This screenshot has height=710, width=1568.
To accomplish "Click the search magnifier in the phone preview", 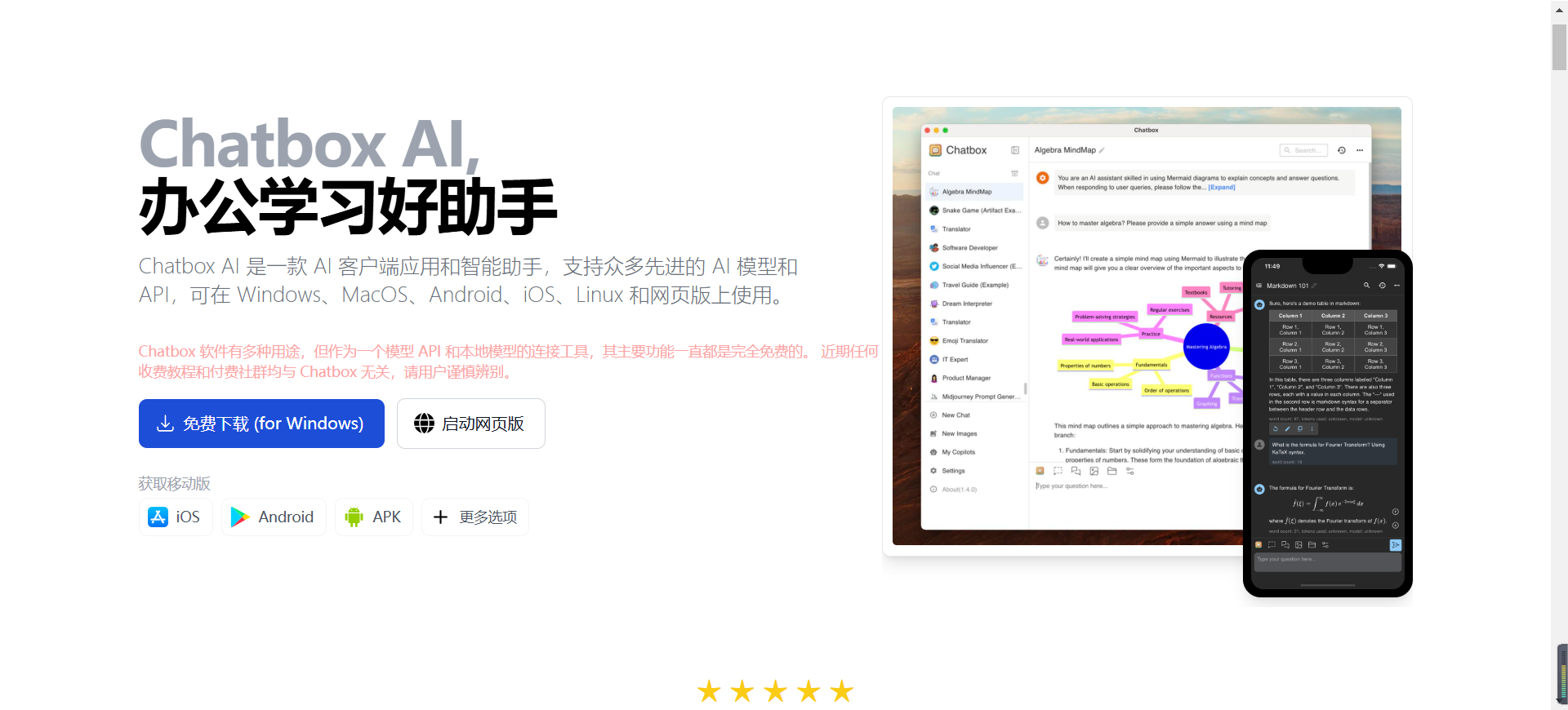I will pyautogui.click(x=1366, y=286).
